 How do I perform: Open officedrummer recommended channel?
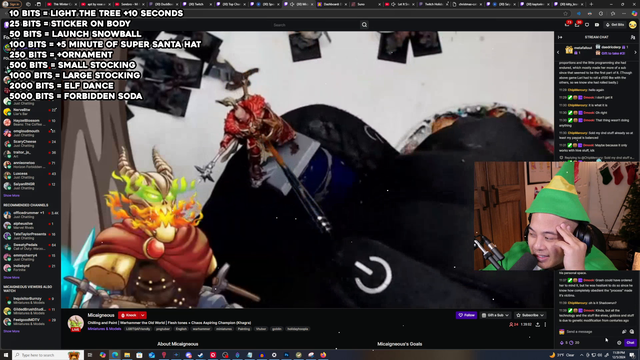point(31,215)
